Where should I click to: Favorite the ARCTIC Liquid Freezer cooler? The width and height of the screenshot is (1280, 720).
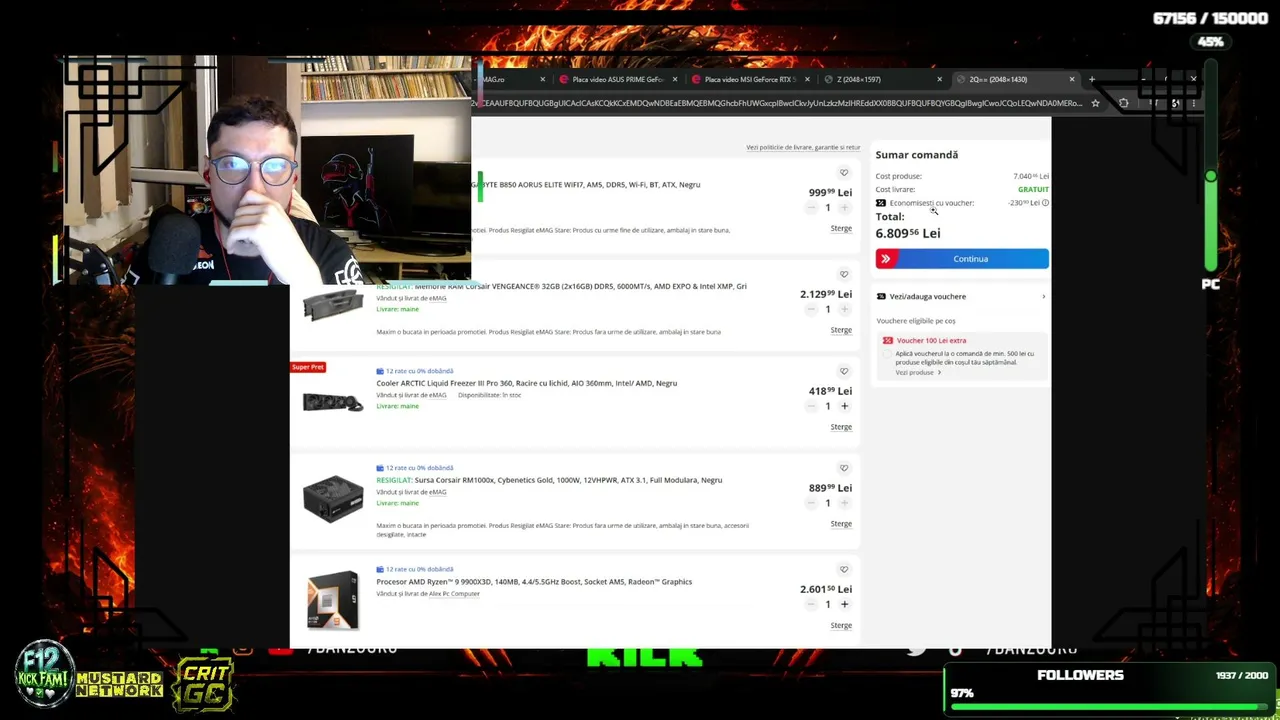[844, 371]
